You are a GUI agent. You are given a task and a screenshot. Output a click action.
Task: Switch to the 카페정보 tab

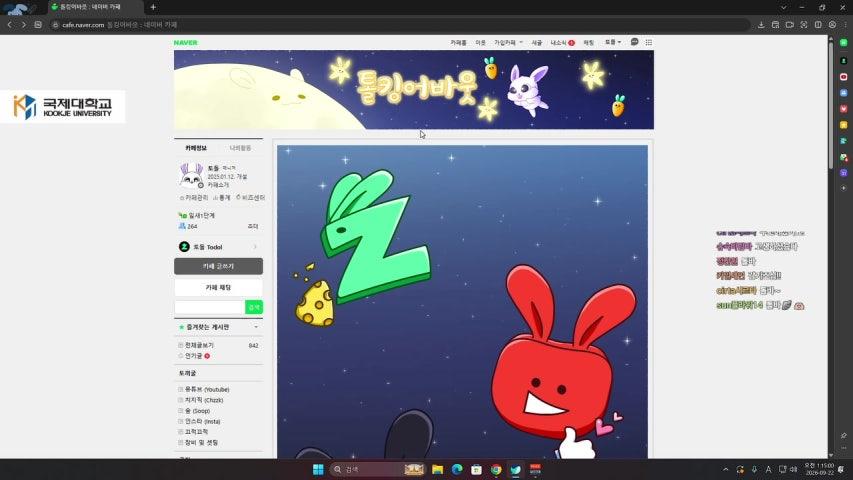click(196, 148)
